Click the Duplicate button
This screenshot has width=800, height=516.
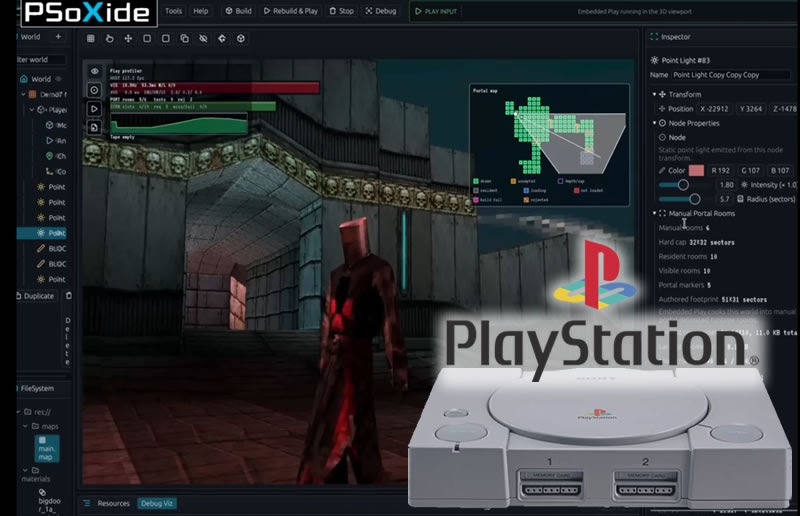click(x=35, y=296)
